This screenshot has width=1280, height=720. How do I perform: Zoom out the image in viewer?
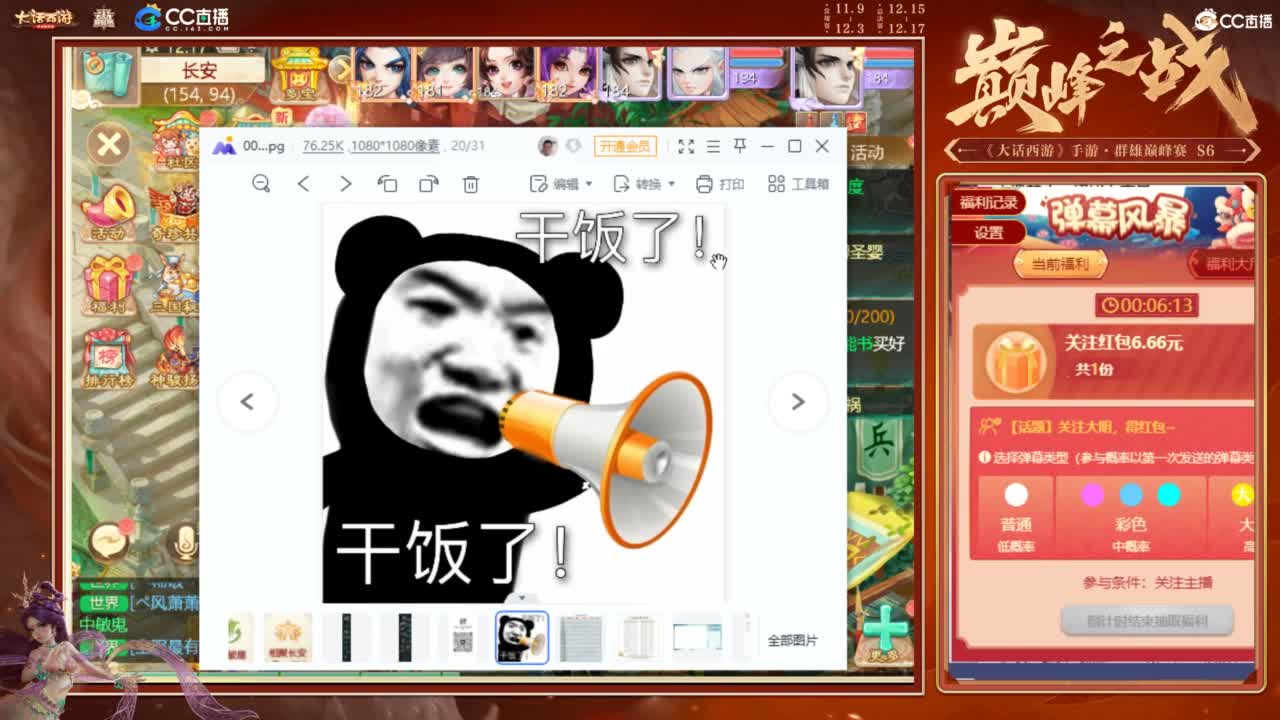coord(261,184)
